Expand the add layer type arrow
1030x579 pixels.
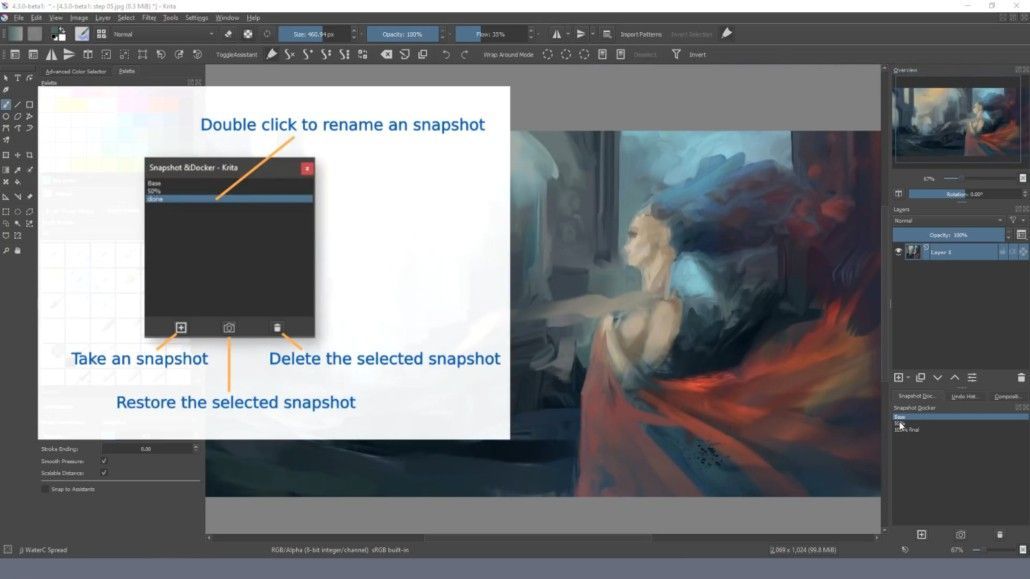pos(908,377)
